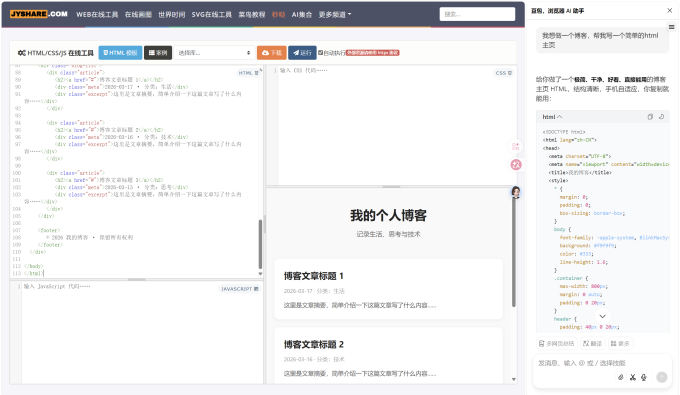Go to the 世界时间 page
This screenshot has height=395, width=680.
pyautogui.click(x=172, y=14)
